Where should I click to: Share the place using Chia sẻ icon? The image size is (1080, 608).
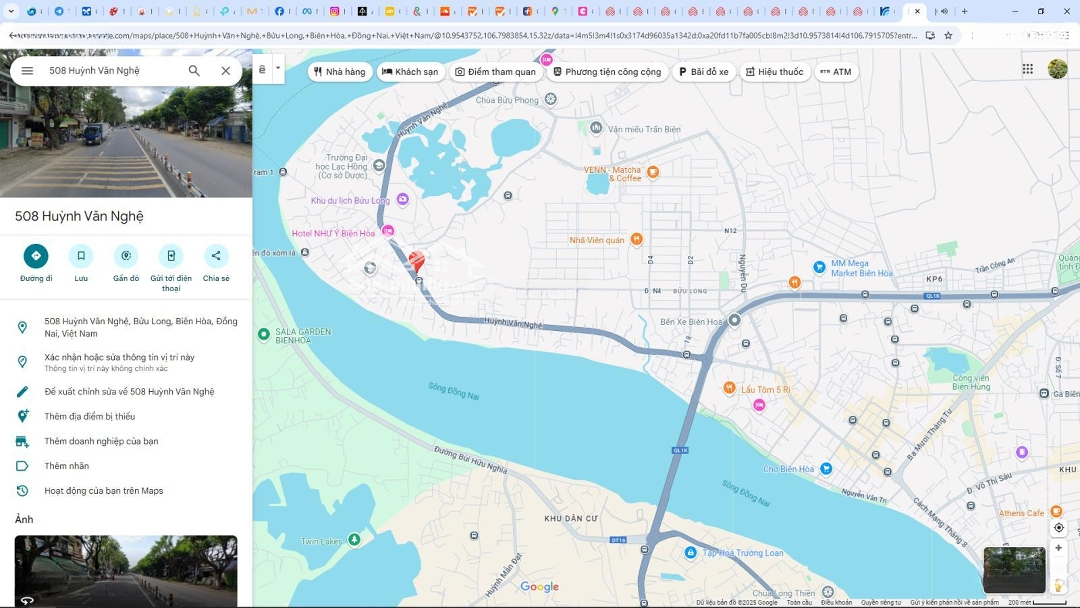tap(216, 256)
